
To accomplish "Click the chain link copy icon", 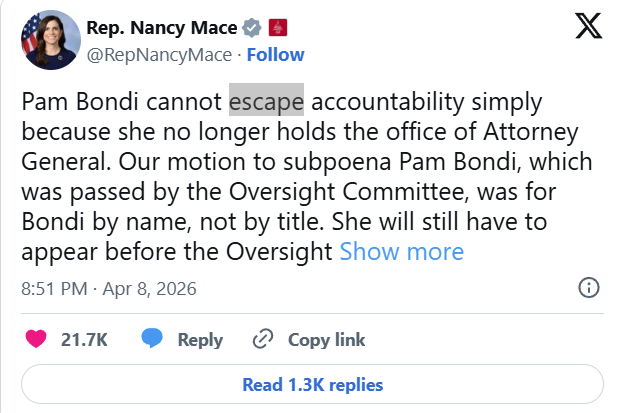I will click(264, 340).
